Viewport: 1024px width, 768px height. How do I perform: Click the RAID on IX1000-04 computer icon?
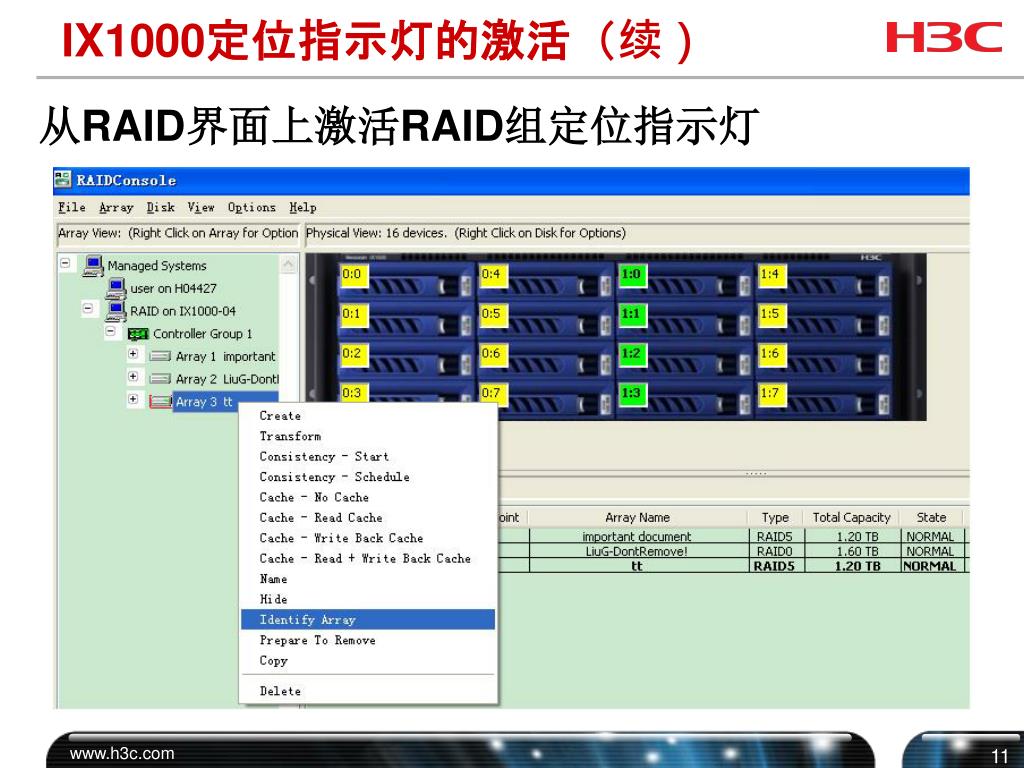tap(116, 311)
